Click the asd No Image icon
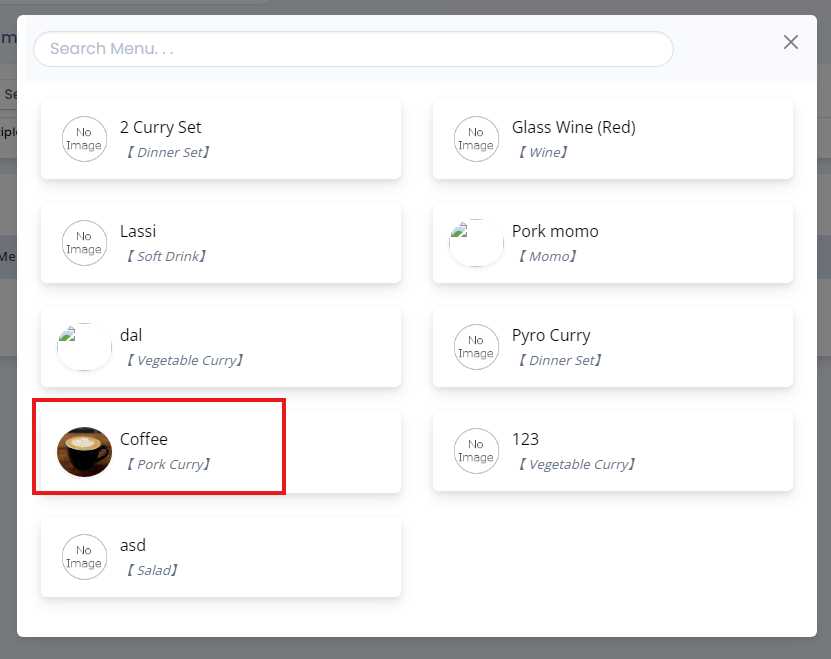 (x=84, y=557)
